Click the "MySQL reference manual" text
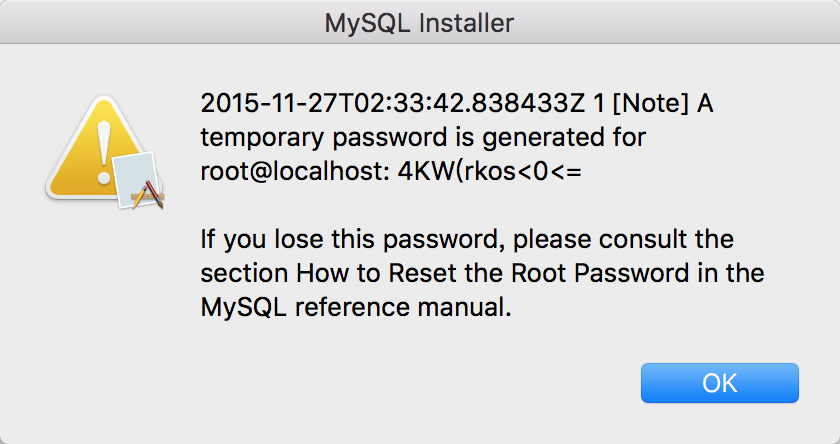The image size is (840, 444). tap(356, 308)
